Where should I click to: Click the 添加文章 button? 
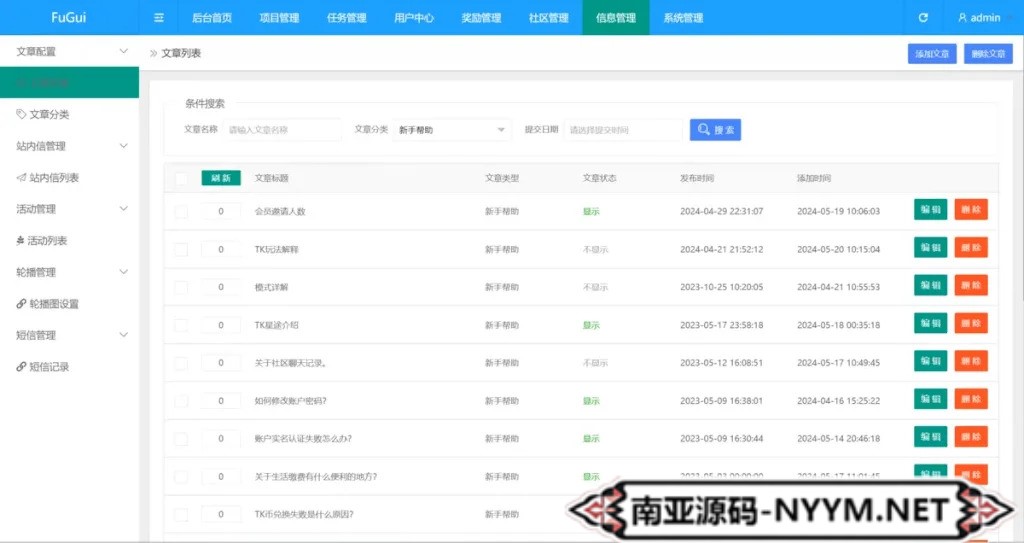tap(931, 54)
